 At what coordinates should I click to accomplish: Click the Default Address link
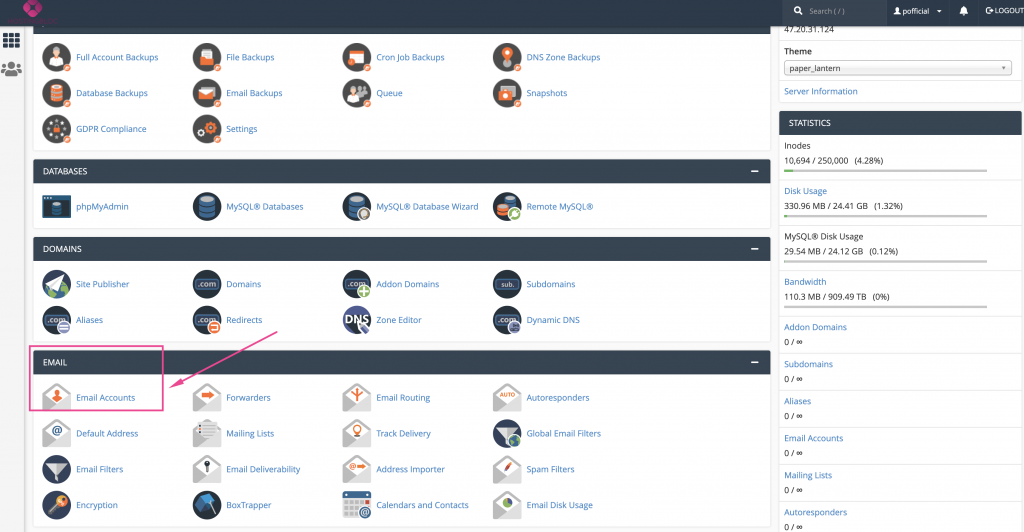point(107,433)
